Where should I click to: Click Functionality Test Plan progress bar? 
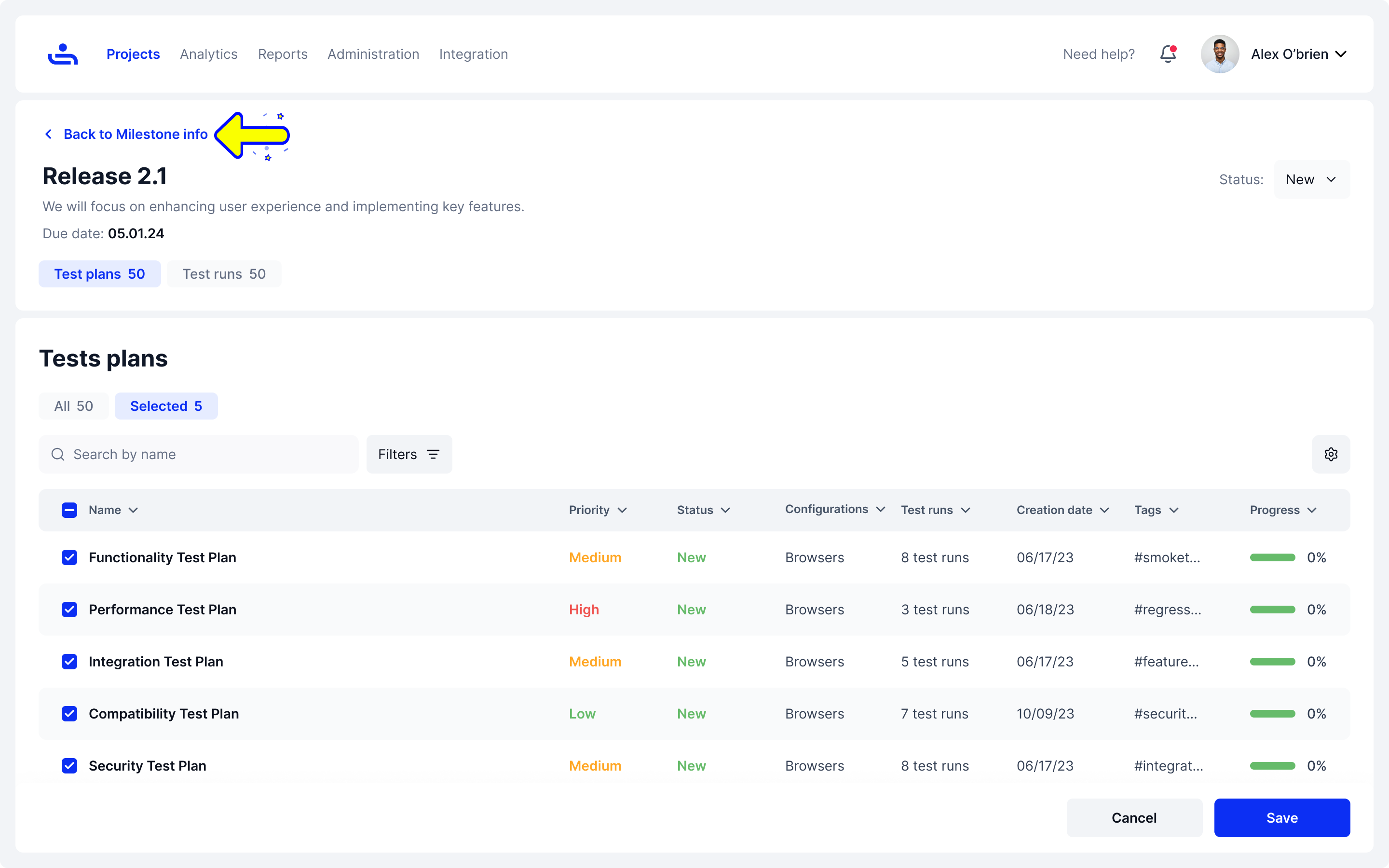point(1272,557)
